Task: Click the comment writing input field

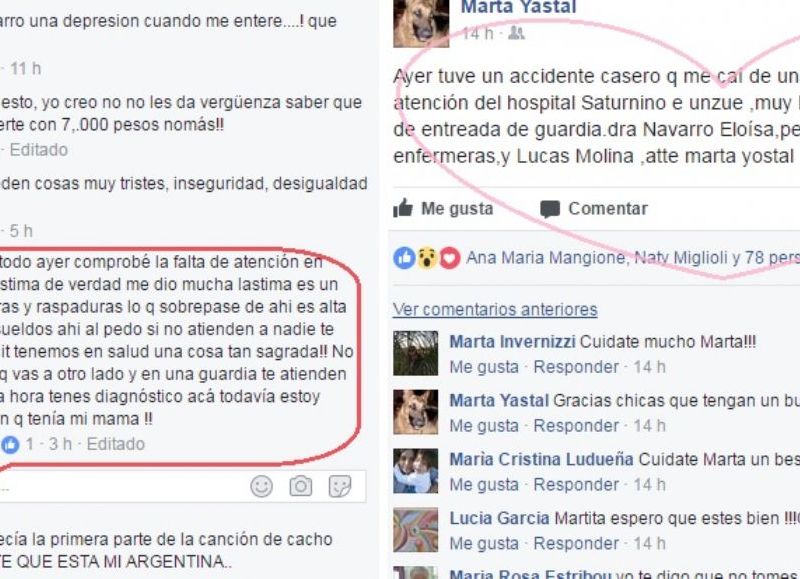Action: [122, 486]
